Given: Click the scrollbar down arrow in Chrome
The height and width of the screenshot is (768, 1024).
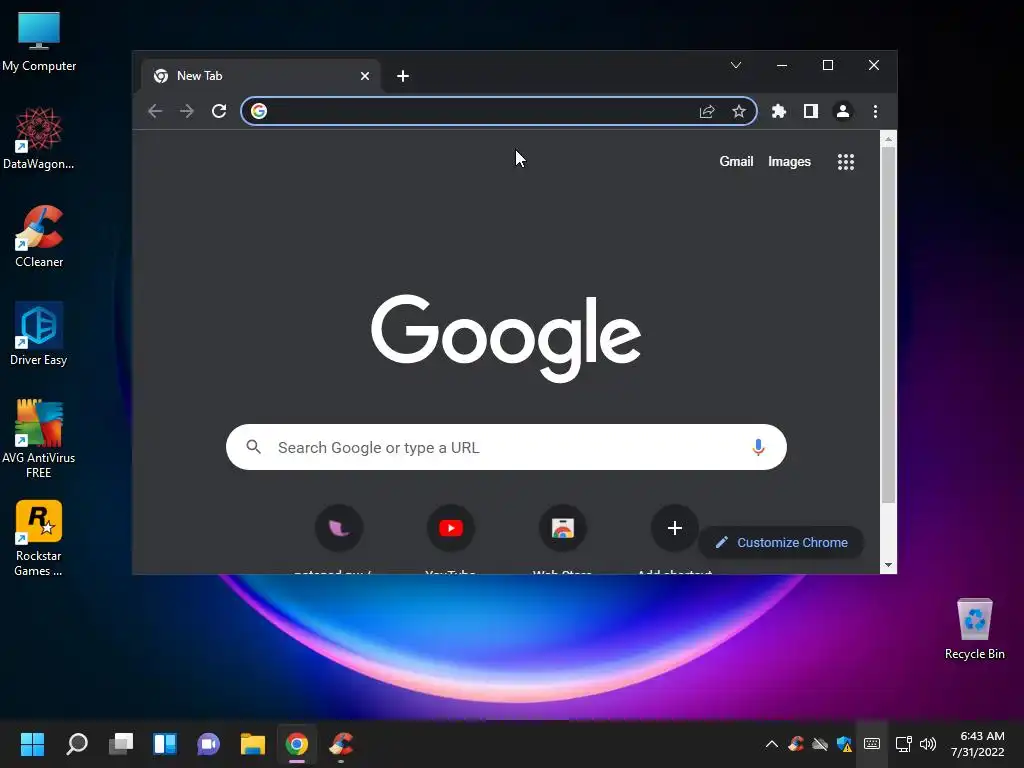Looking at the screenshot, I should 888,565.
